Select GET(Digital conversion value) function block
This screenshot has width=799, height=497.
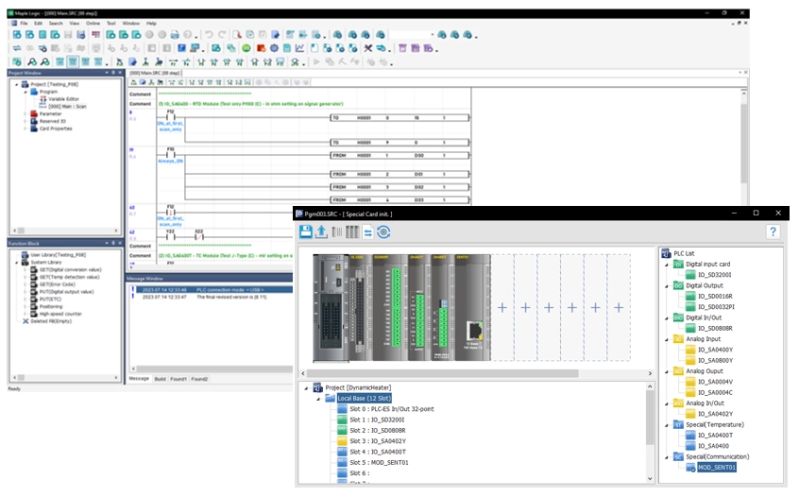[70, 269]
